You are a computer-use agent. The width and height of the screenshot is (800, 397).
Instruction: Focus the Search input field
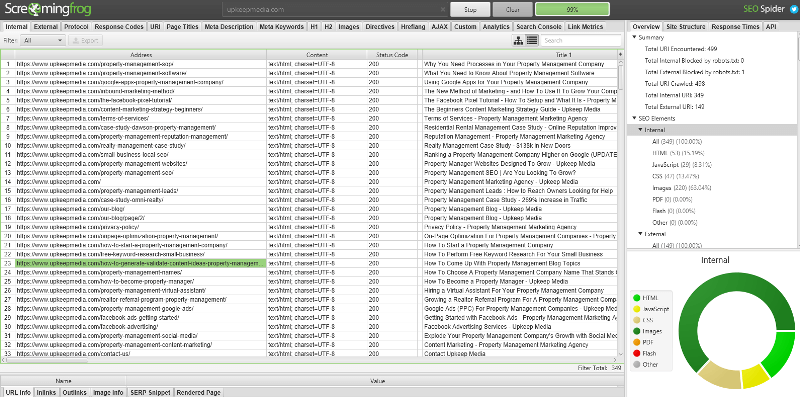(581, 40)
